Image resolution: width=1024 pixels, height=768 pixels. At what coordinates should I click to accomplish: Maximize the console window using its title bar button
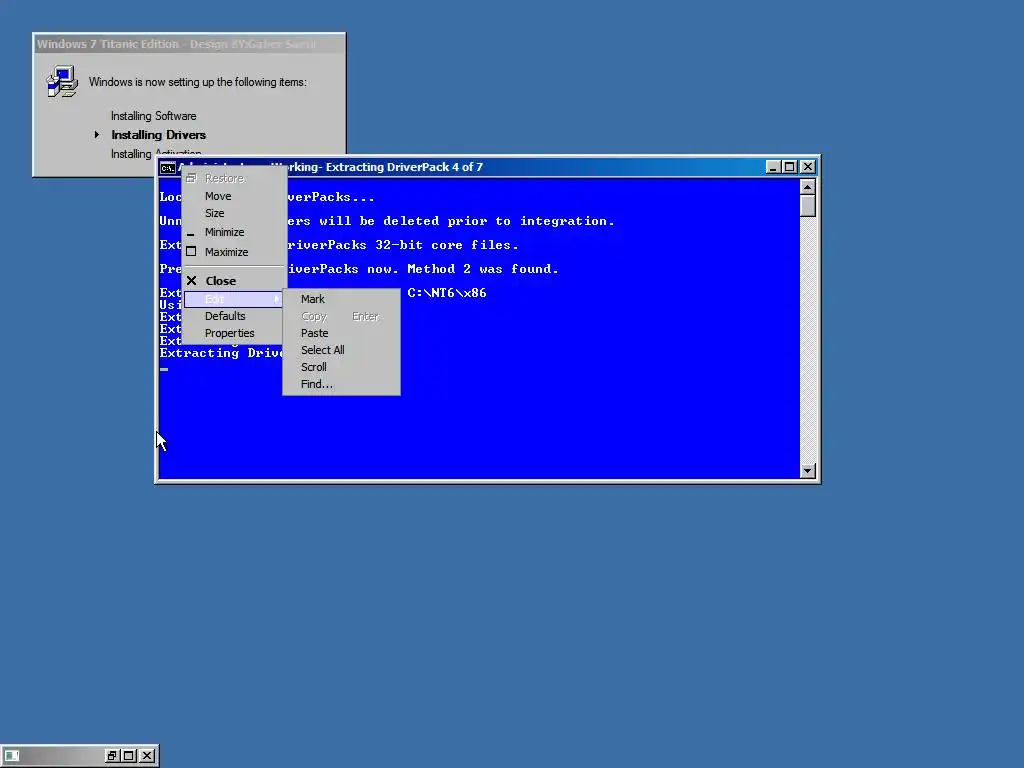point(790,167)
